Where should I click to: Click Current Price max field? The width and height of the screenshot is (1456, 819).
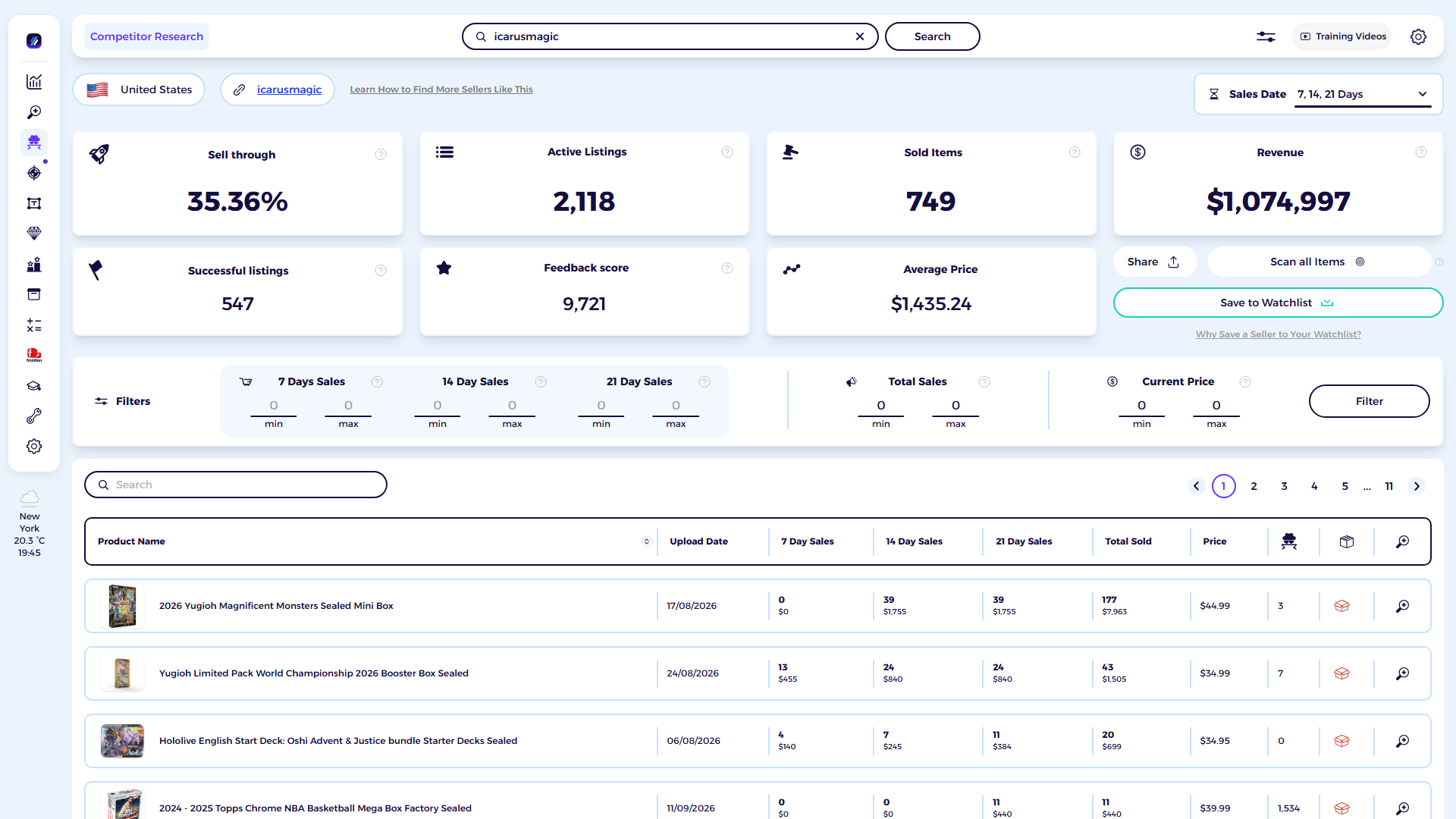tap(1216, 406)
